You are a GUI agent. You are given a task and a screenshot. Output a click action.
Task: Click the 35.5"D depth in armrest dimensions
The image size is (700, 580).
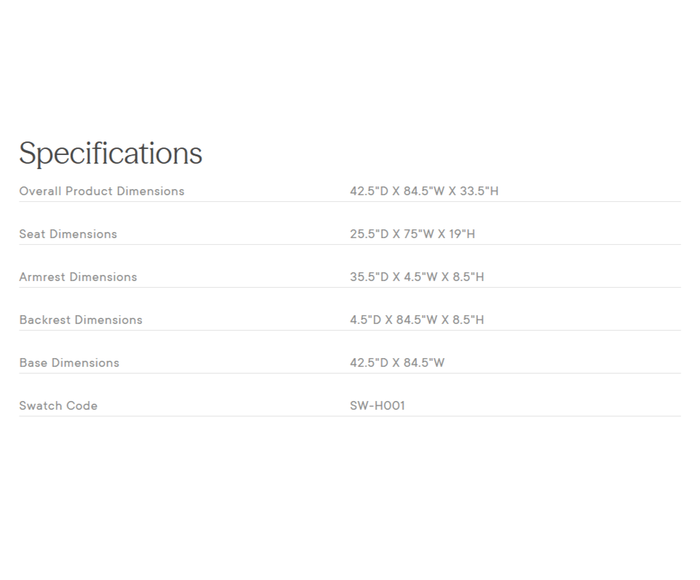(367, 277)
